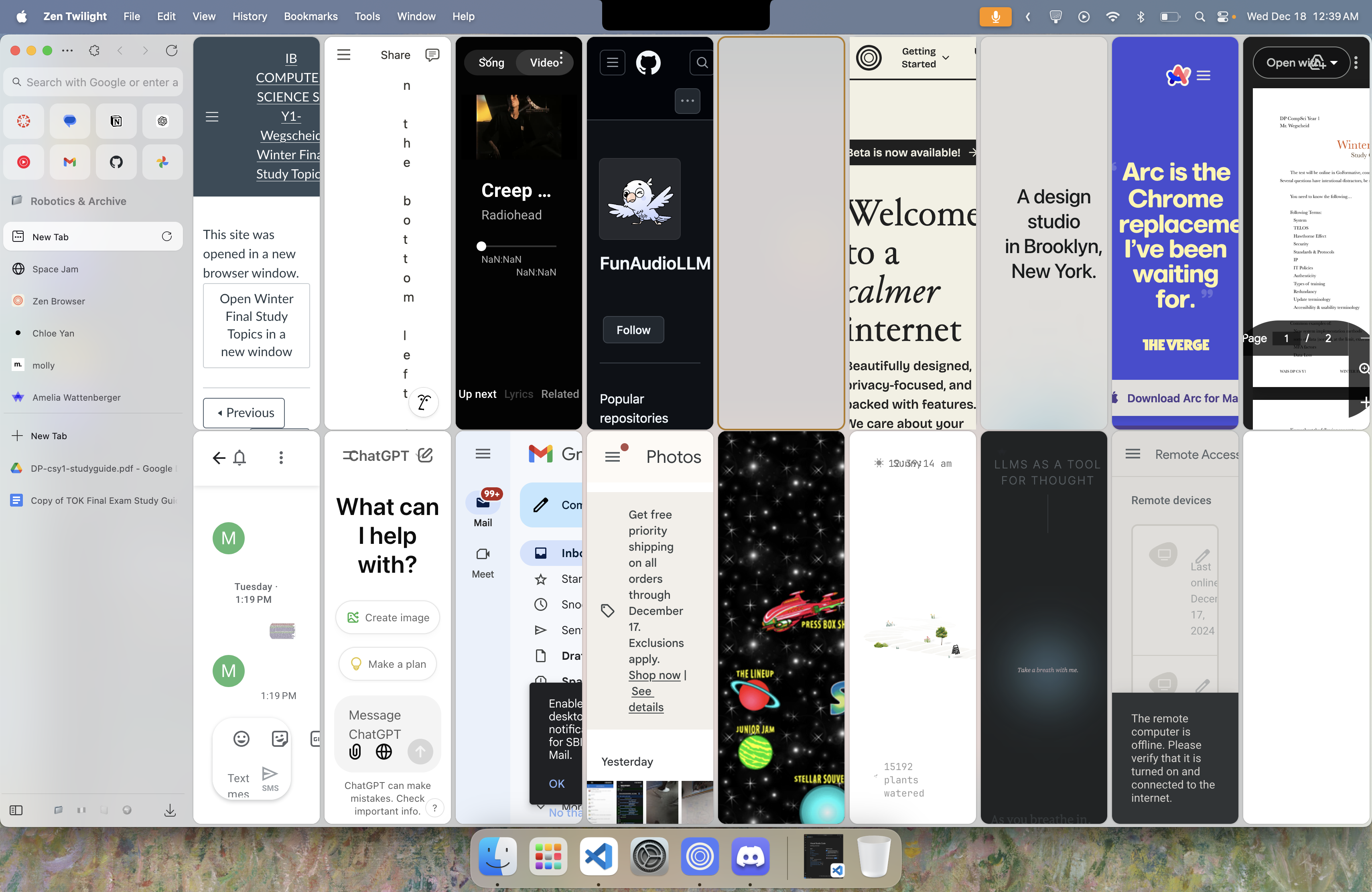The height and width of the screenshot is (892, 1372).
Task: Select the Zen Browser tab
Action: coord(93,301)
